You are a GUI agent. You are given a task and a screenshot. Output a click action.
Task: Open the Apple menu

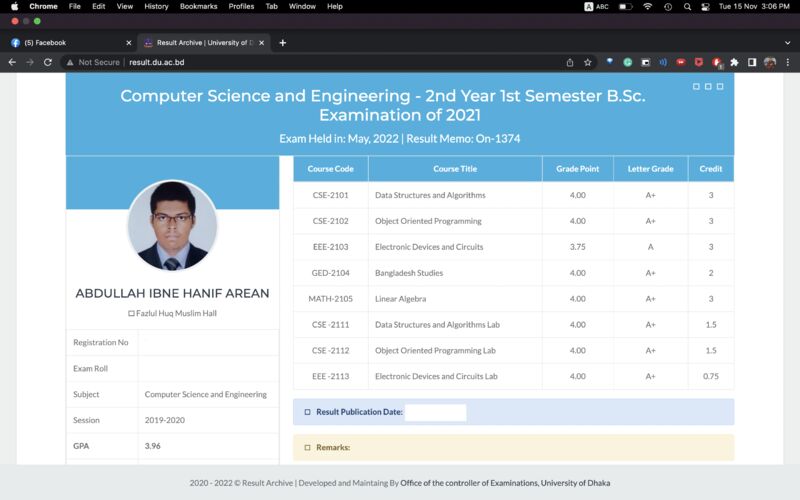pos(14,7)
